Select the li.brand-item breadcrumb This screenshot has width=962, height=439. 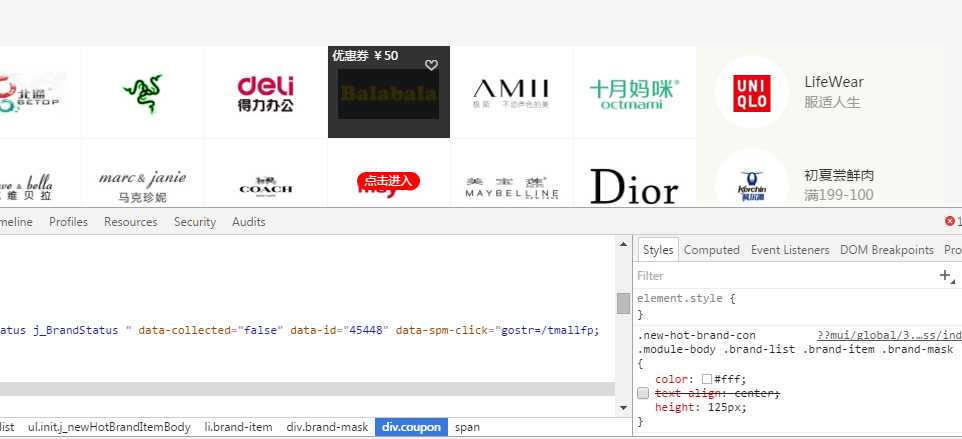238,427
